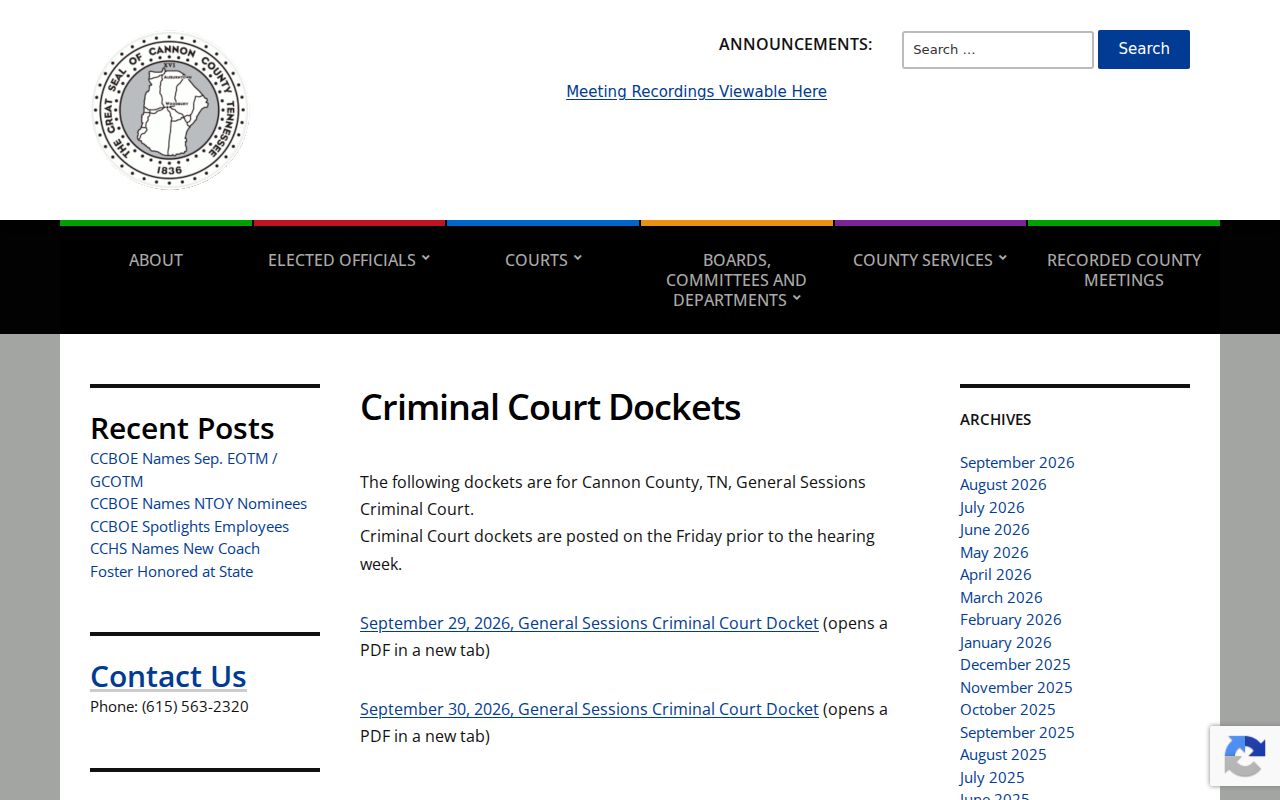Open the April 2026 archive

(996, 575)
